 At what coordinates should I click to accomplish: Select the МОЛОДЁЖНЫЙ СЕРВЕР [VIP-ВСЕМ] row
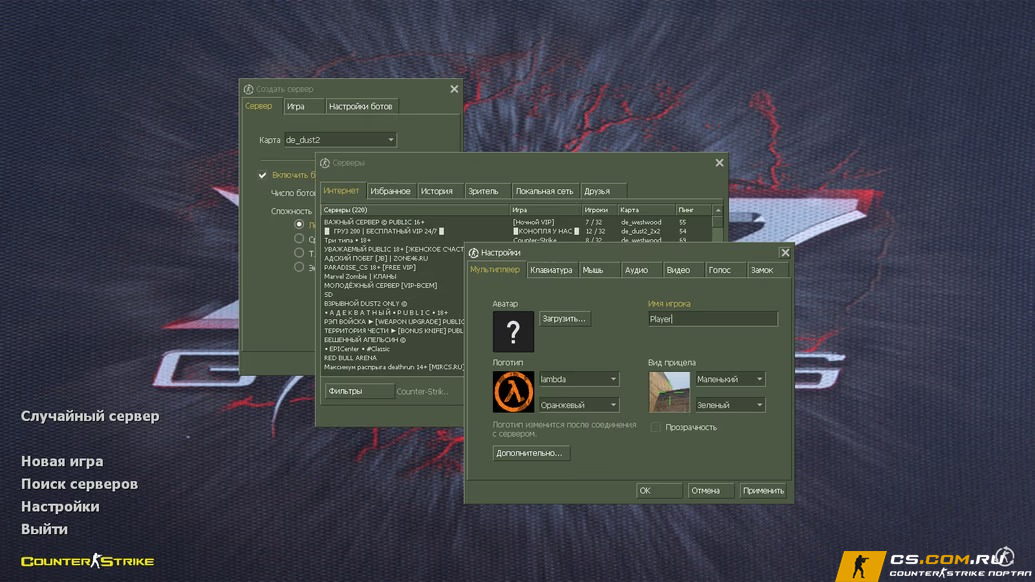(393, 286)
